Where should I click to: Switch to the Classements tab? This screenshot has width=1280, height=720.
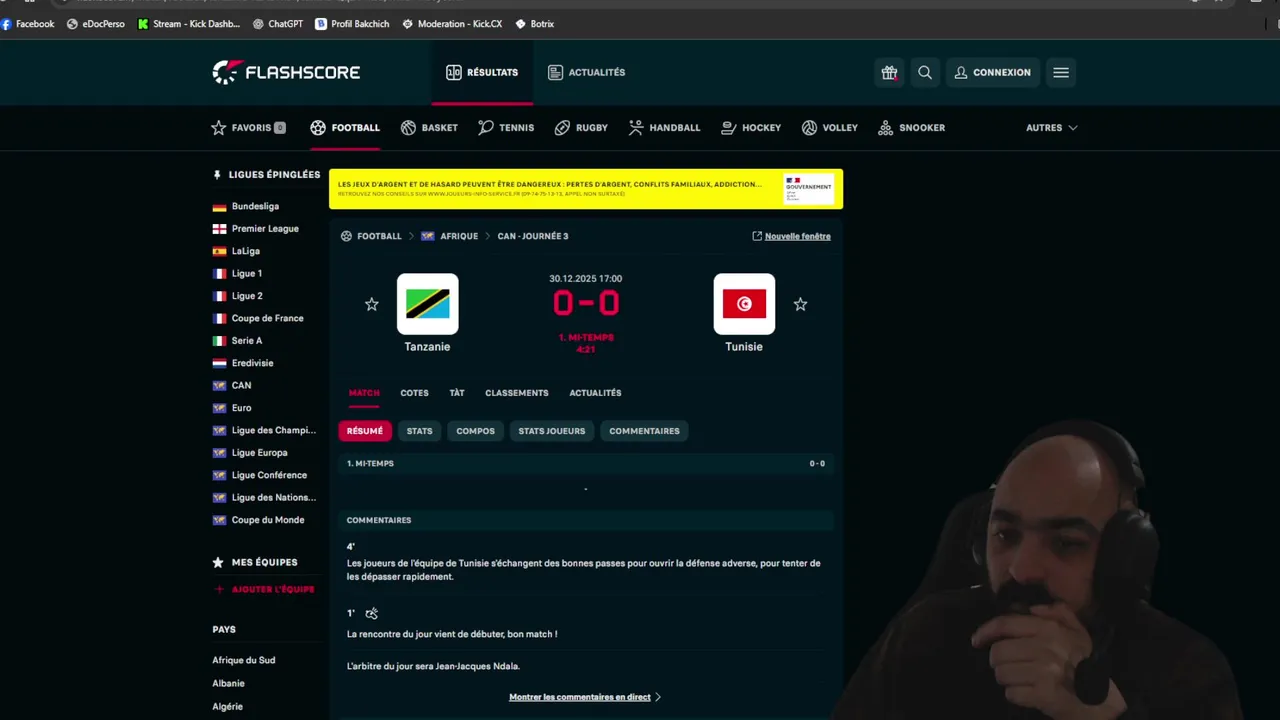[x=517, y=393]
